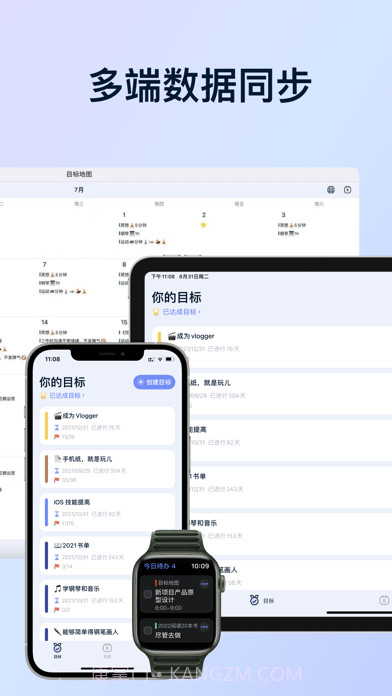Switch to the calendar tab on the iPad

[x=384, y=600]
